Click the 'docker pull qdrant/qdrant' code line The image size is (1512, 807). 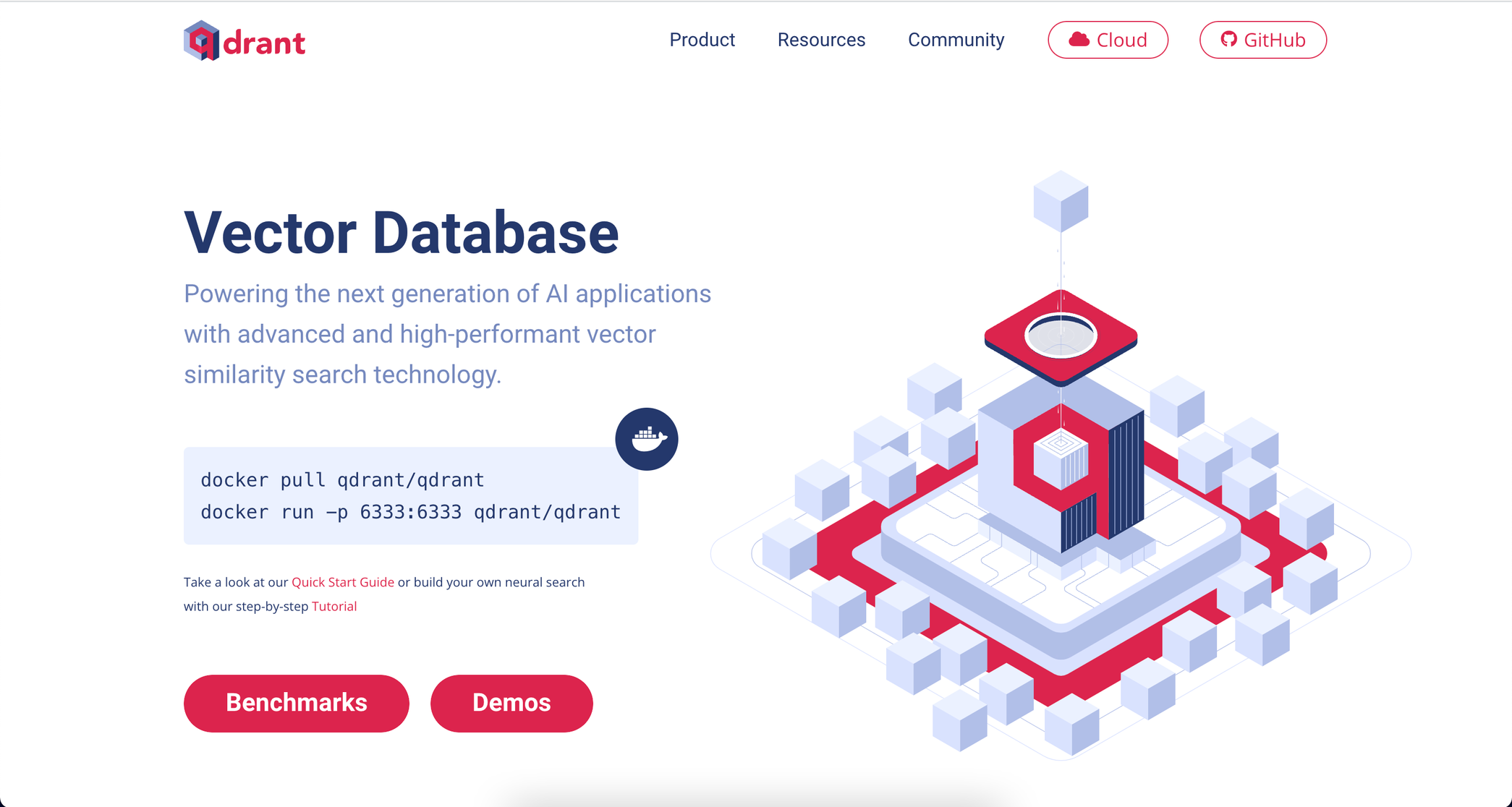click(342, 480)
